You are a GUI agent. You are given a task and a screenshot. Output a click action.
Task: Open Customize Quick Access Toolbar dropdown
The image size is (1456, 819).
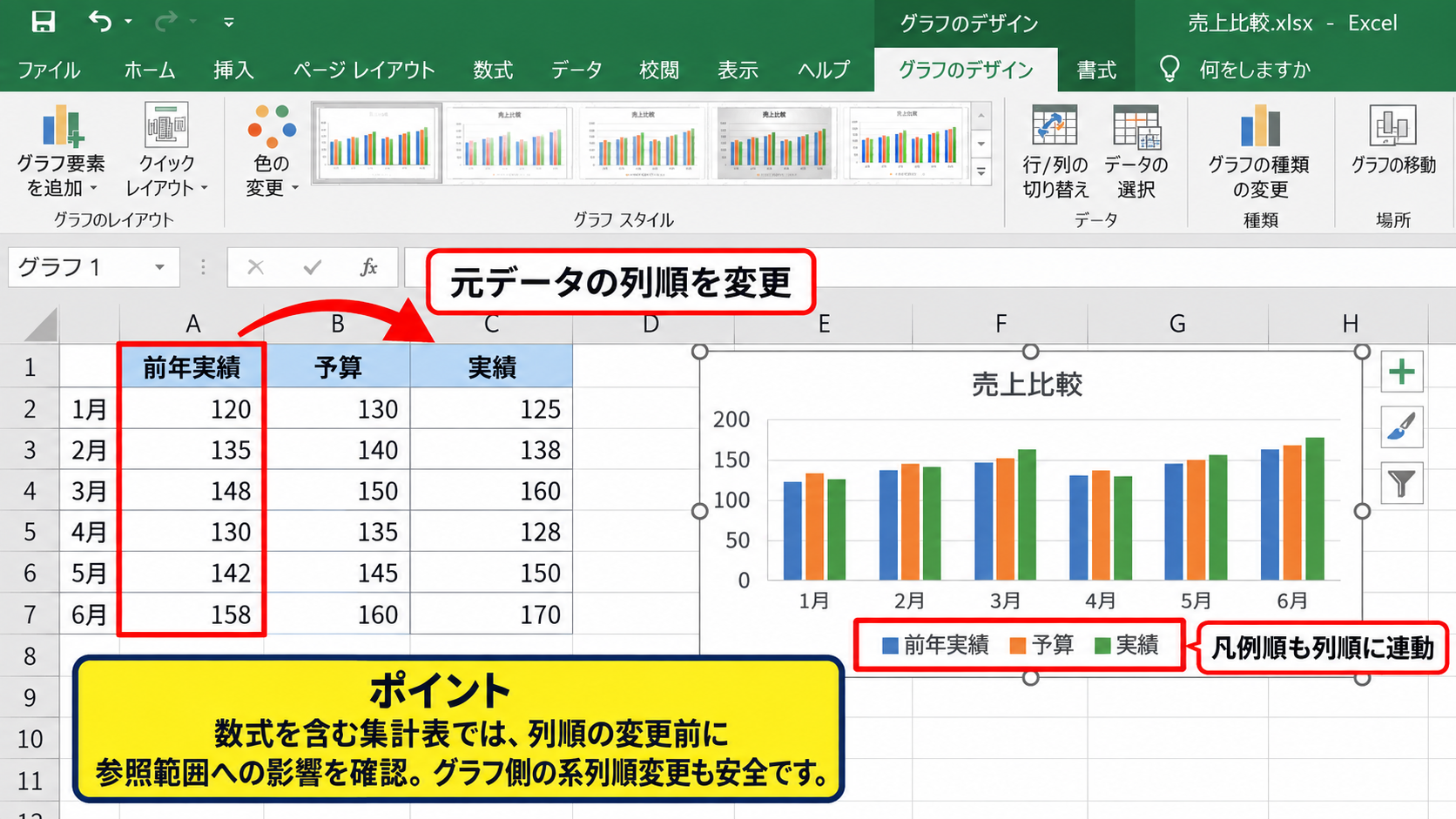228,23
